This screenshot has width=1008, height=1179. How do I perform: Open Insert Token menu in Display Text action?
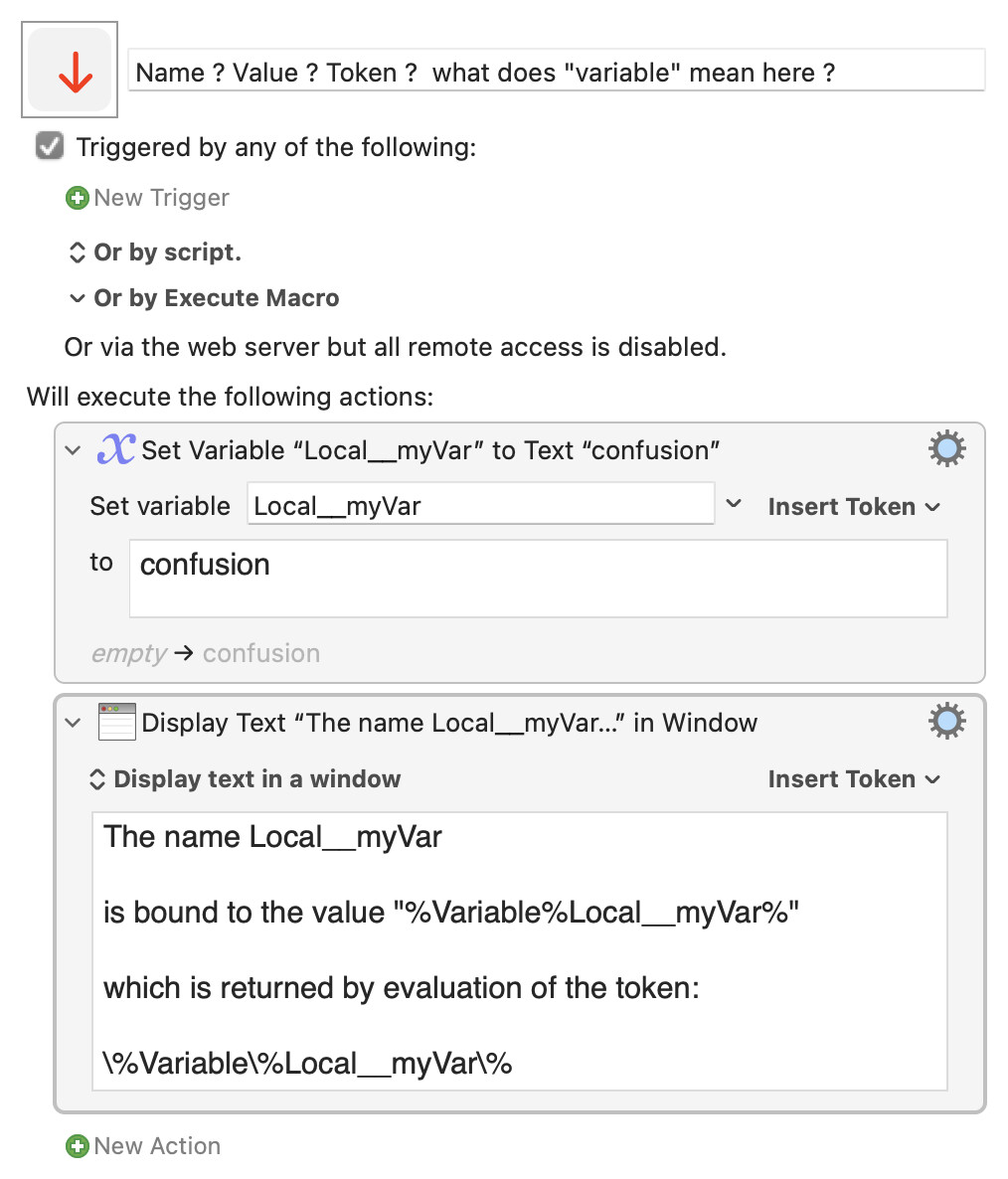click(x=853, y=778)
